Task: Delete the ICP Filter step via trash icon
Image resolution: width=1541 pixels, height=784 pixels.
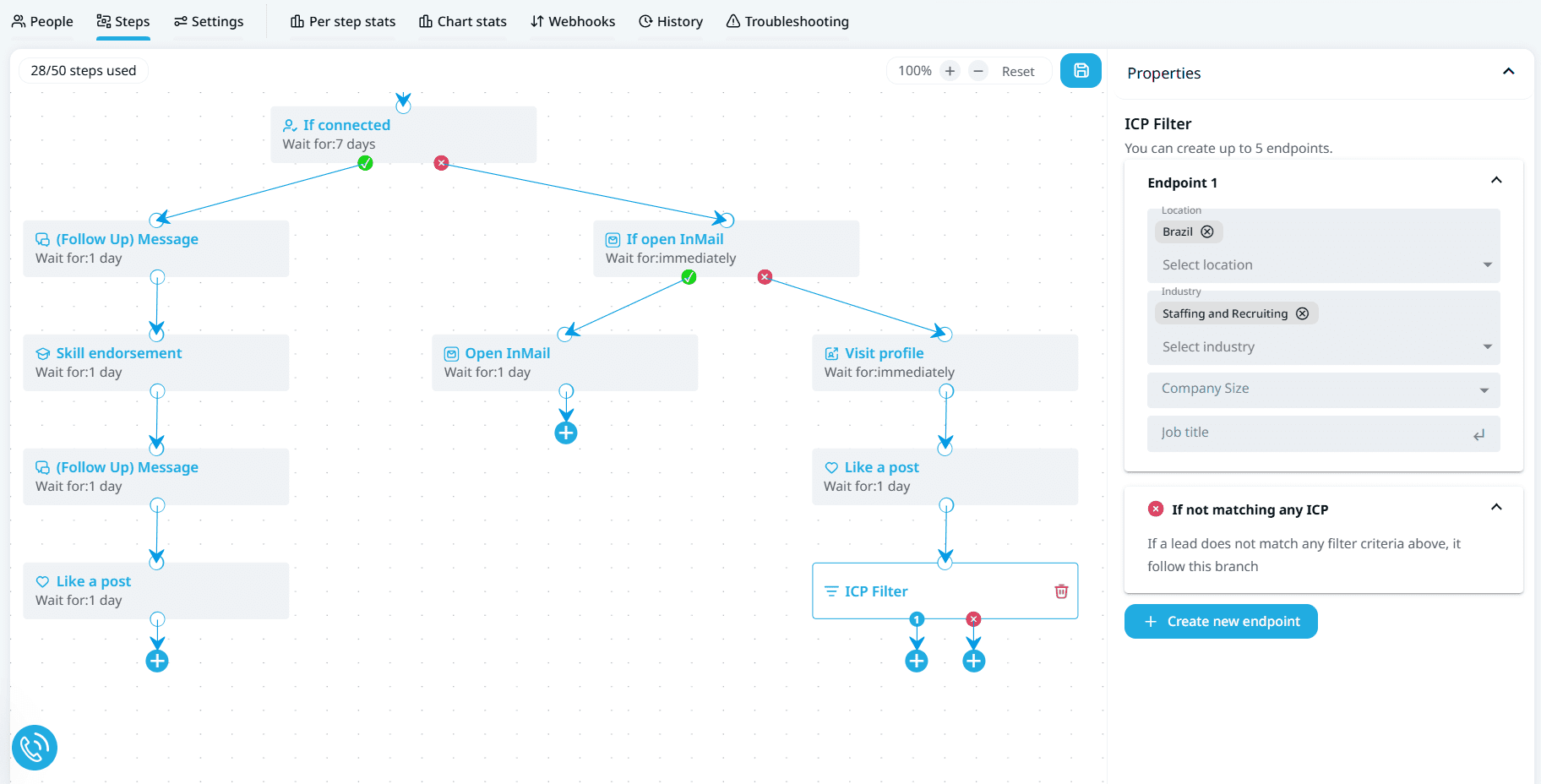Action: pos(1061,591)
